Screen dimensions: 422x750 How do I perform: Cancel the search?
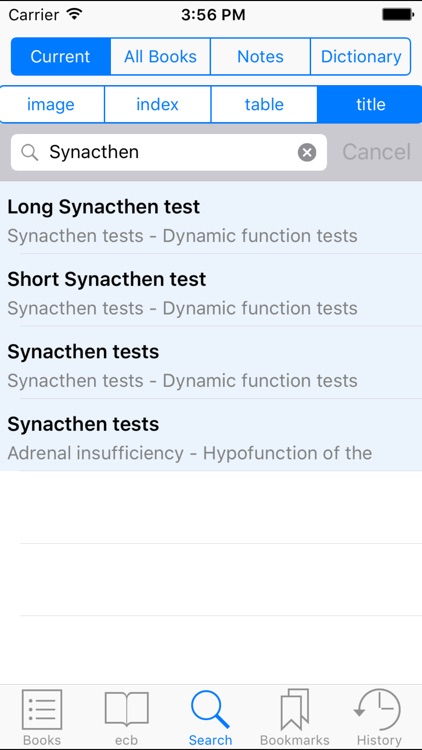pyautogui.click(x=377, y=152)
